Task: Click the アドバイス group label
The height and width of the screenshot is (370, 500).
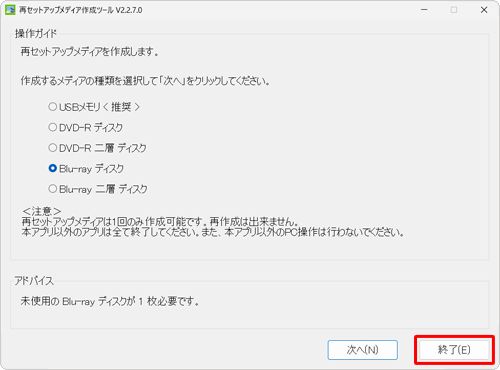Action: (34, 281)
